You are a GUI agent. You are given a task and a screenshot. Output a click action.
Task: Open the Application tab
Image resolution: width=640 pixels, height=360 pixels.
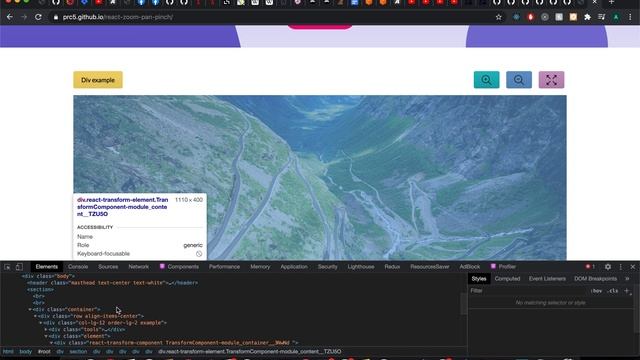294,267
